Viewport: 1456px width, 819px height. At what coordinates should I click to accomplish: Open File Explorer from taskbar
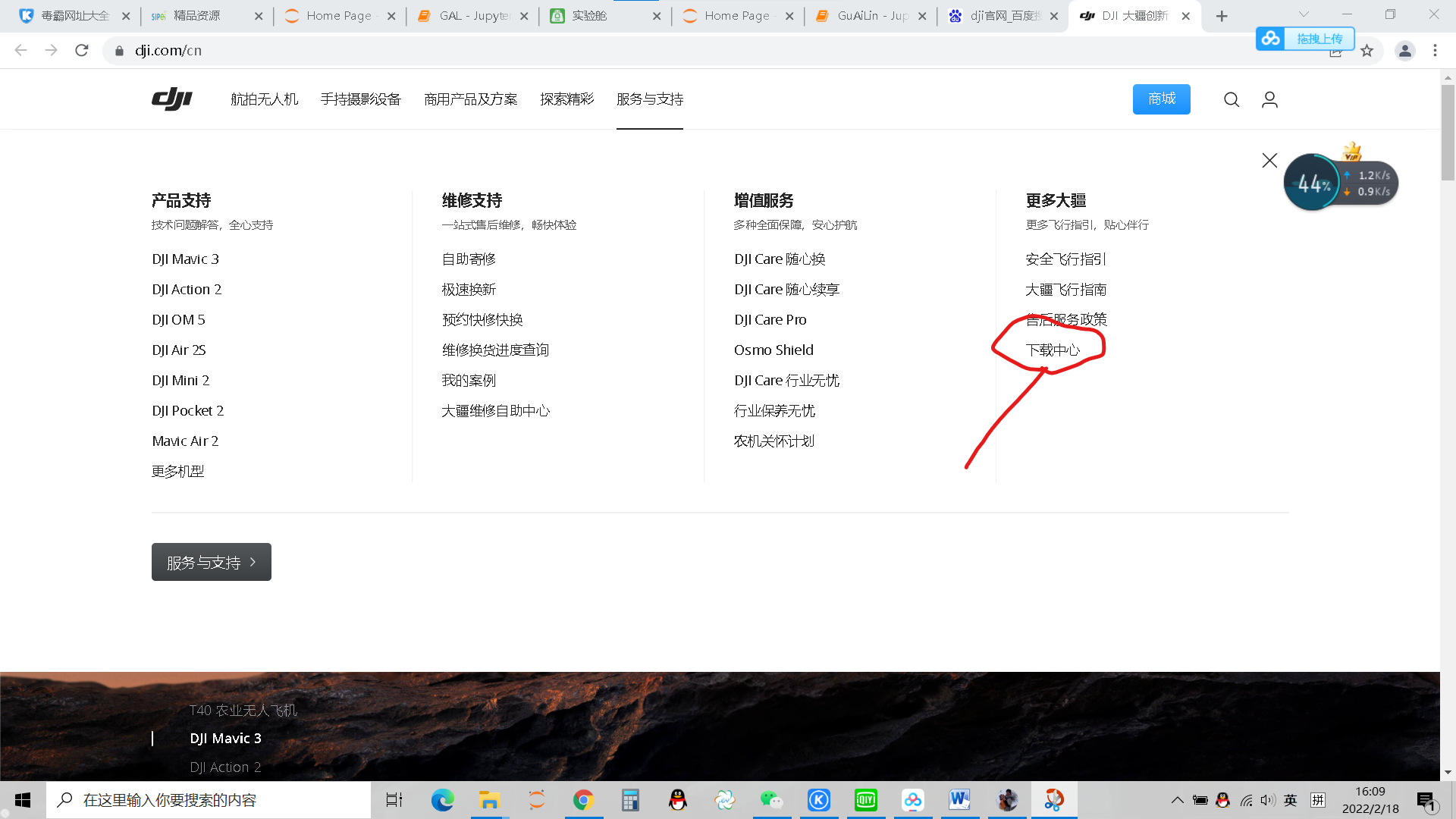coord(489,800)
